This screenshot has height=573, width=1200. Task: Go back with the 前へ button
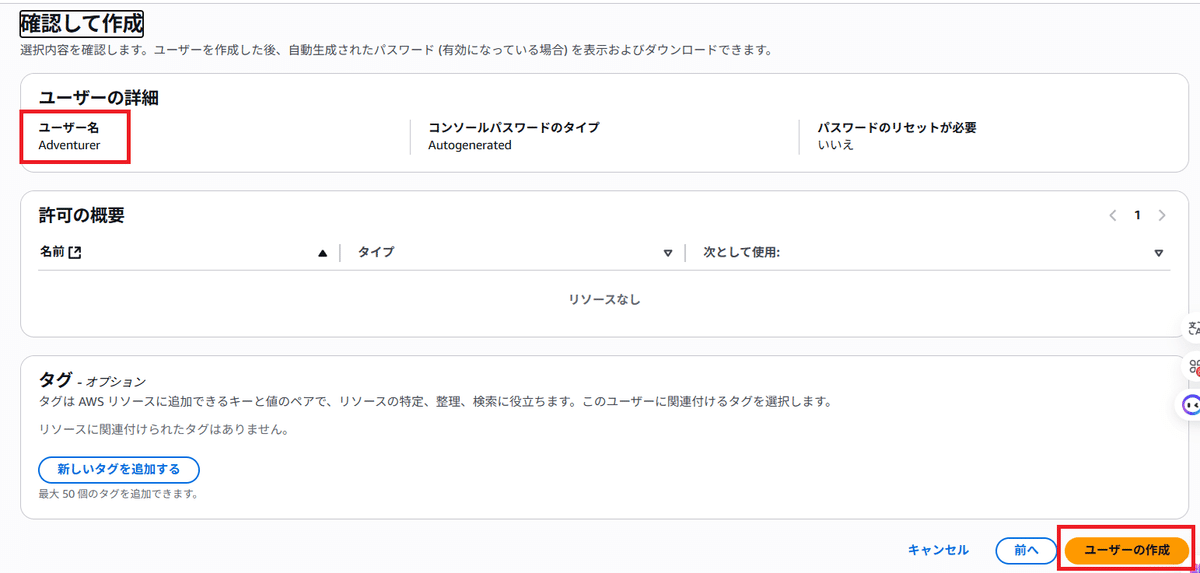point(1025,550)
